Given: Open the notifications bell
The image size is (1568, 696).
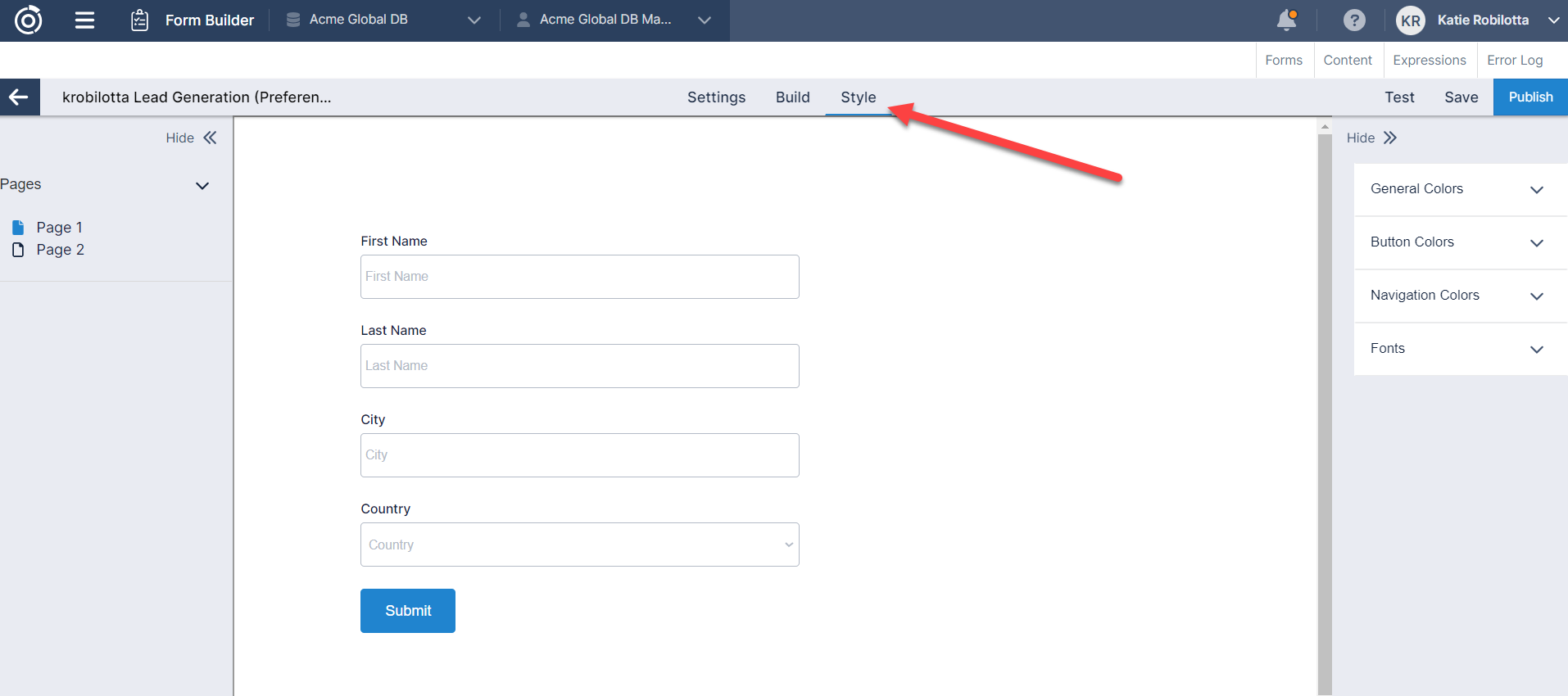Looking at the screenshot, I should (x=1287, y=20).
